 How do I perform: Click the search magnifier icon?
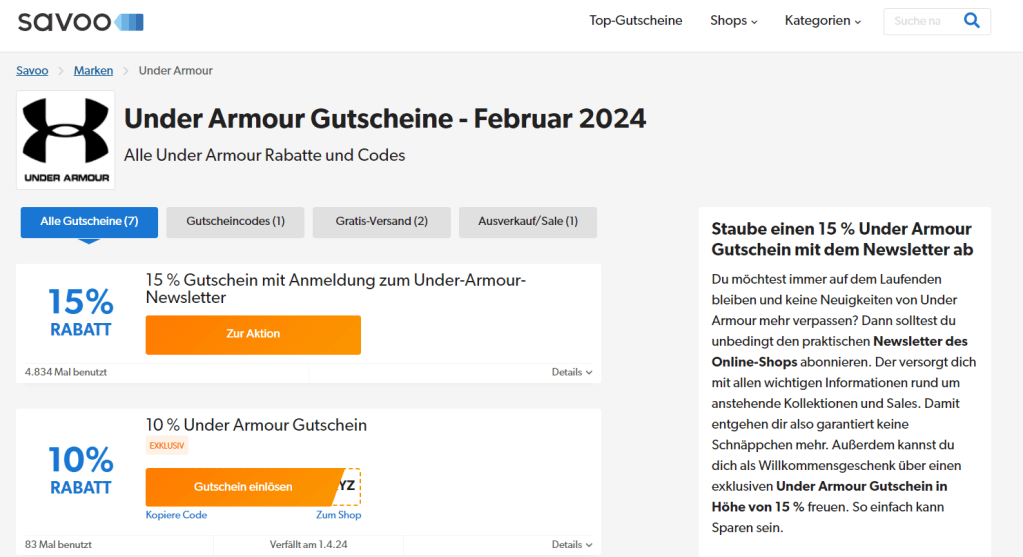click(971, 21)
